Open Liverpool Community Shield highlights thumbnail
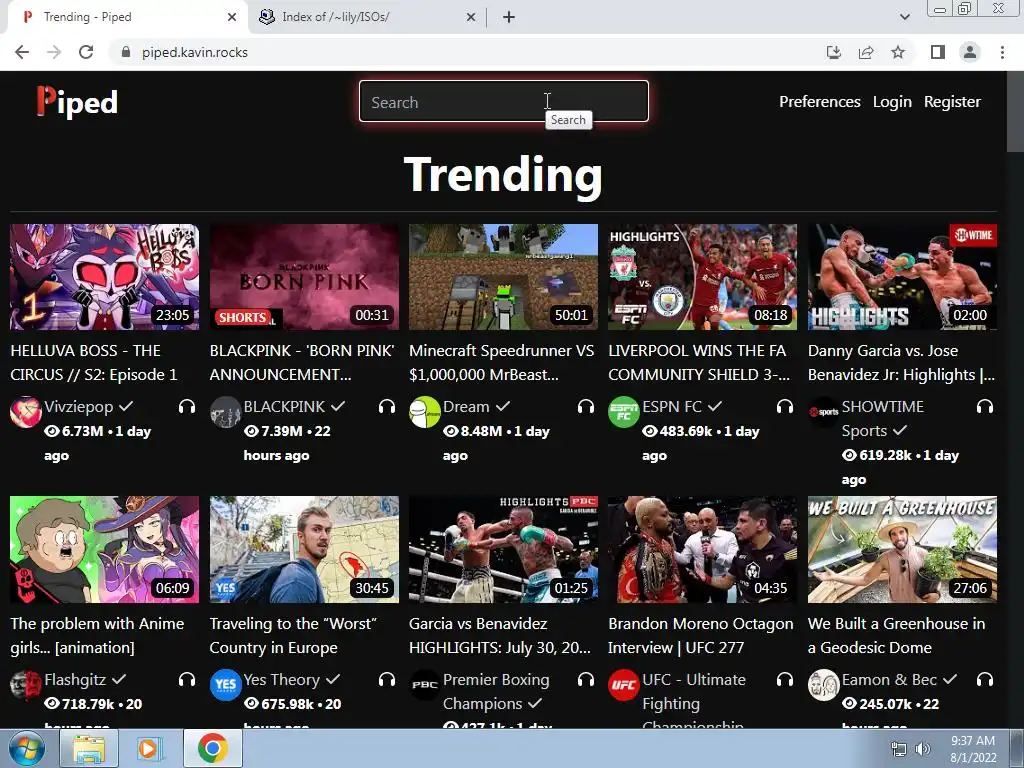The width and height of the screenshot is (1024, 768). tap(703, 277)
